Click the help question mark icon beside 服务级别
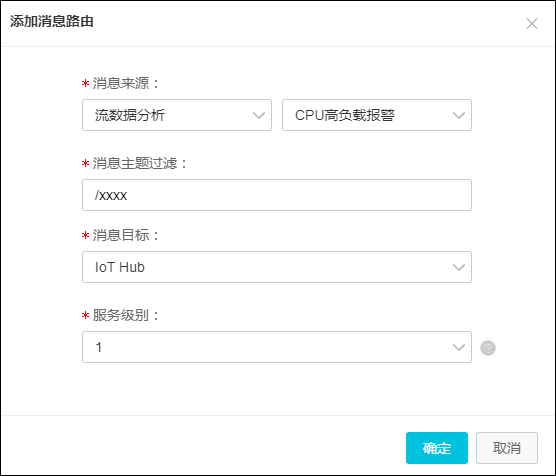Screen dimensions: 556x476 pyautogui.click(x=488, y=348)
